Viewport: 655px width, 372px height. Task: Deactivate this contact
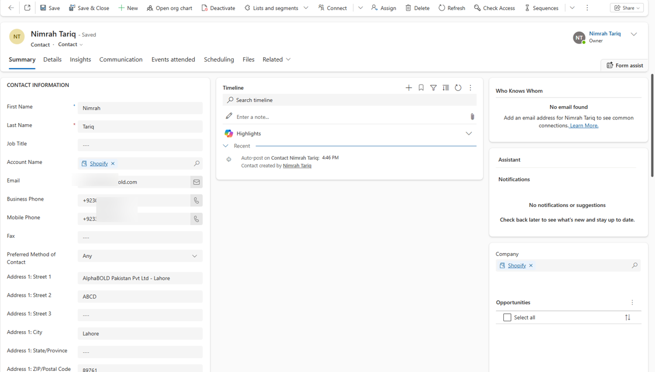[x=218, y=8]
